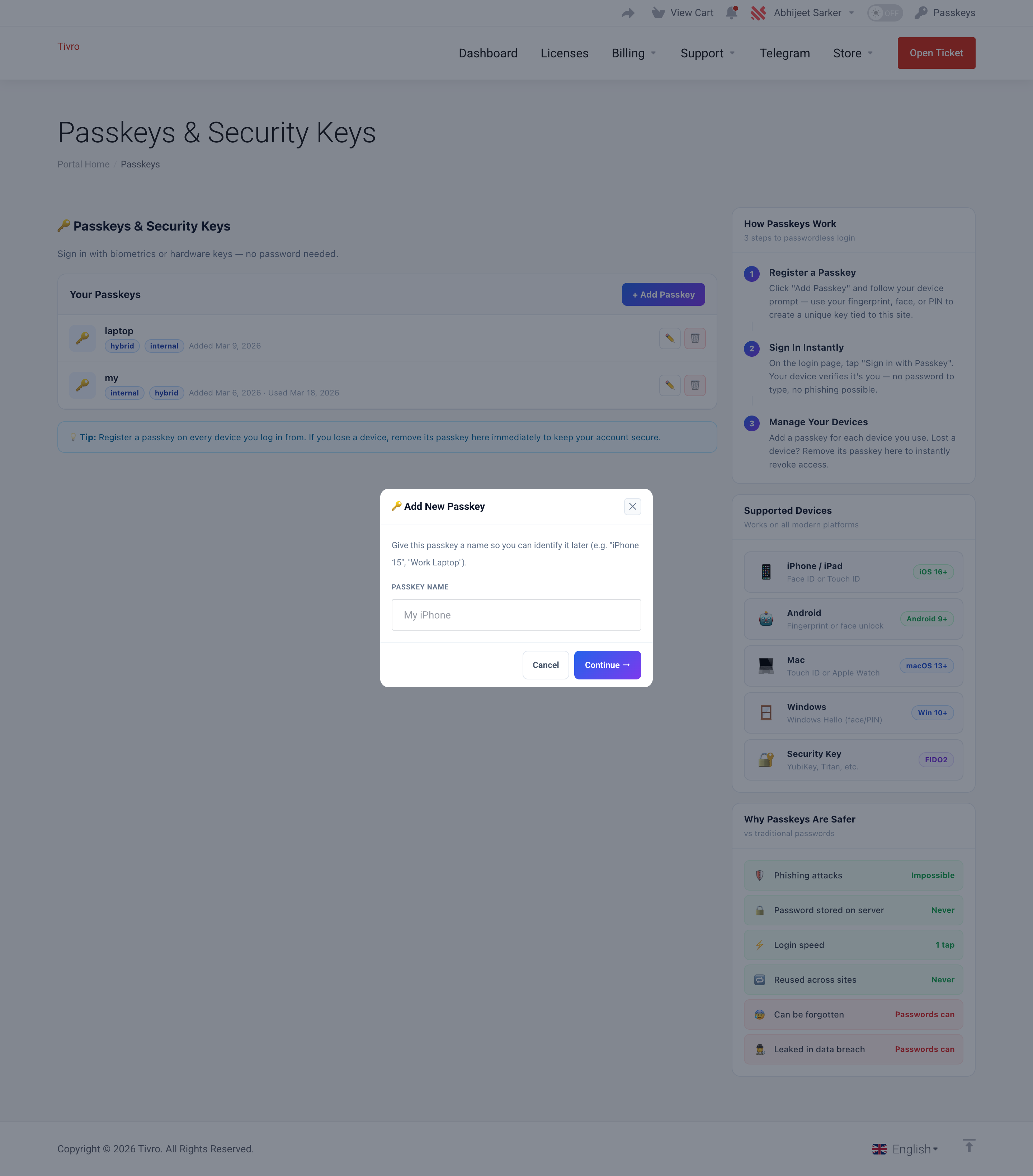Screen dimensions: 1033x1176
Task: Click the Continue button in the dialog
Action: click(607, 664)
